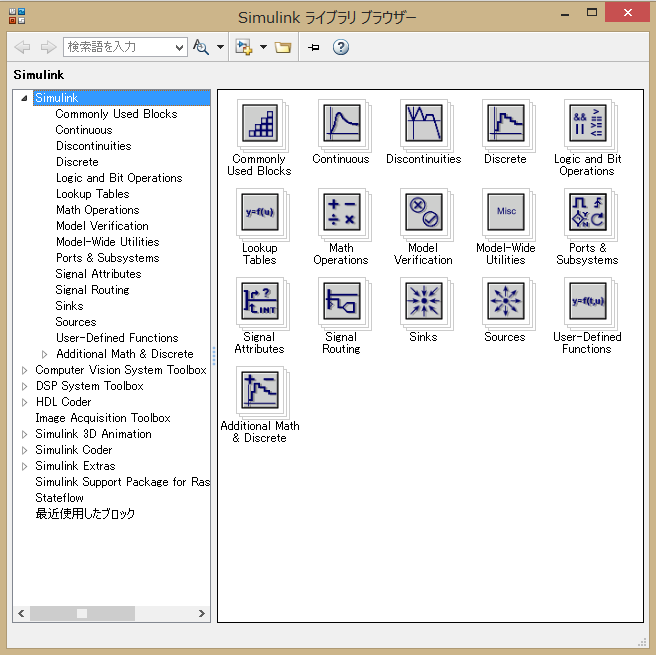This screenshot has height=655, width=656.
Task: Select the Math Operations library icon
Action: (x=341, y=212)
